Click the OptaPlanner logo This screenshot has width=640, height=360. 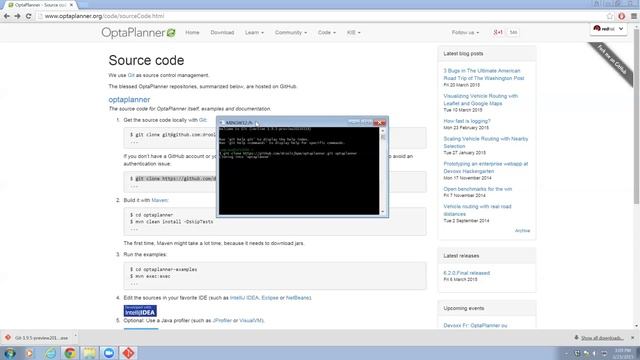(x=138, y=33)
